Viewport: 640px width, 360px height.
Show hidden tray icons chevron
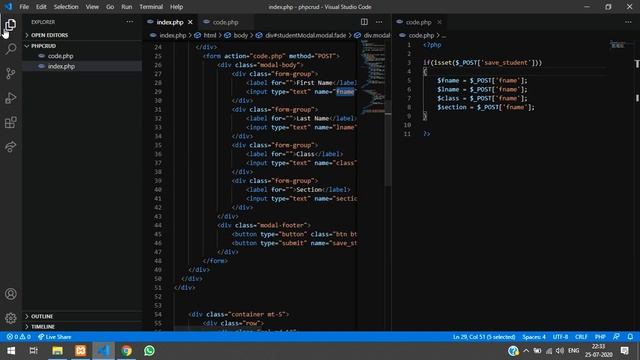[x=526, y=351]
